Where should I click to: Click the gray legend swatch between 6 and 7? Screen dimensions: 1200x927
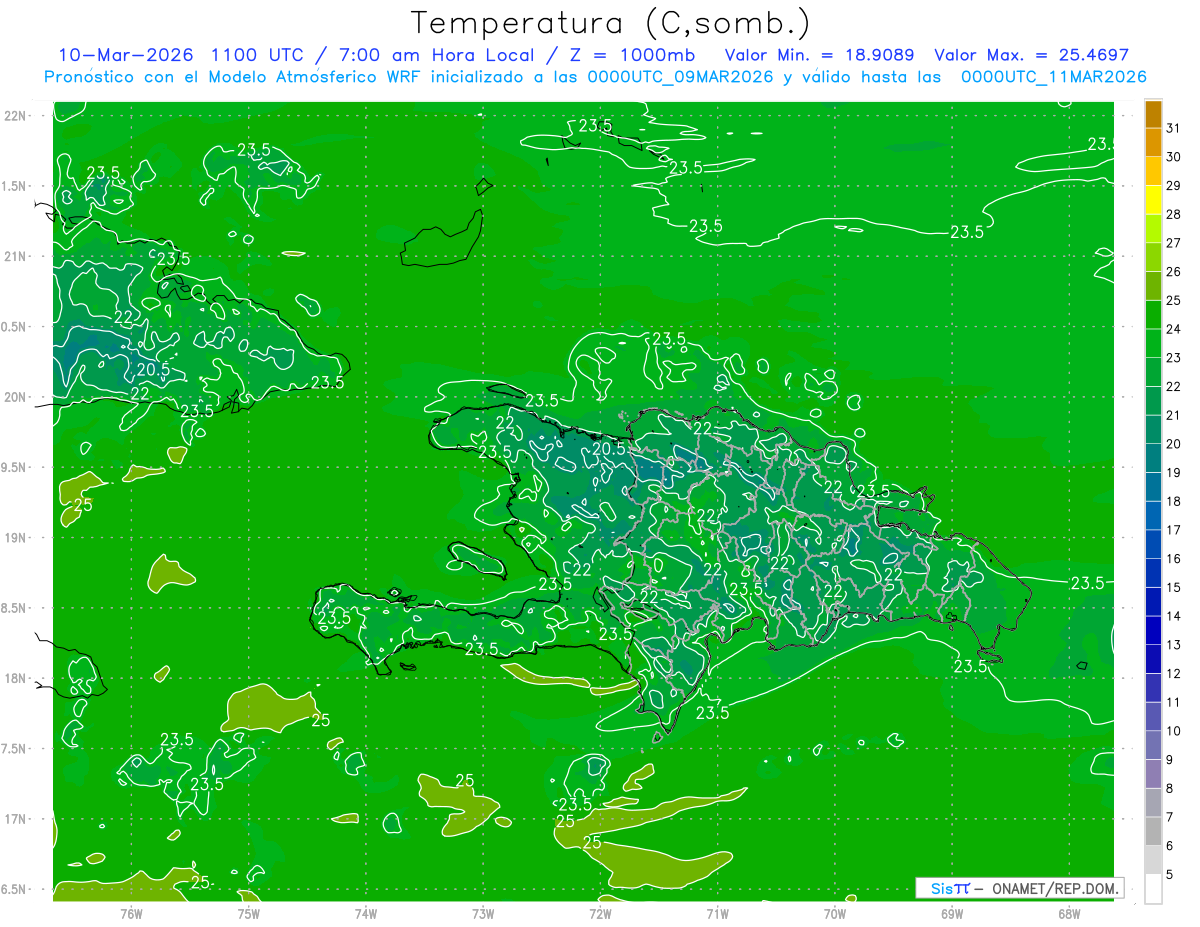1153,832
